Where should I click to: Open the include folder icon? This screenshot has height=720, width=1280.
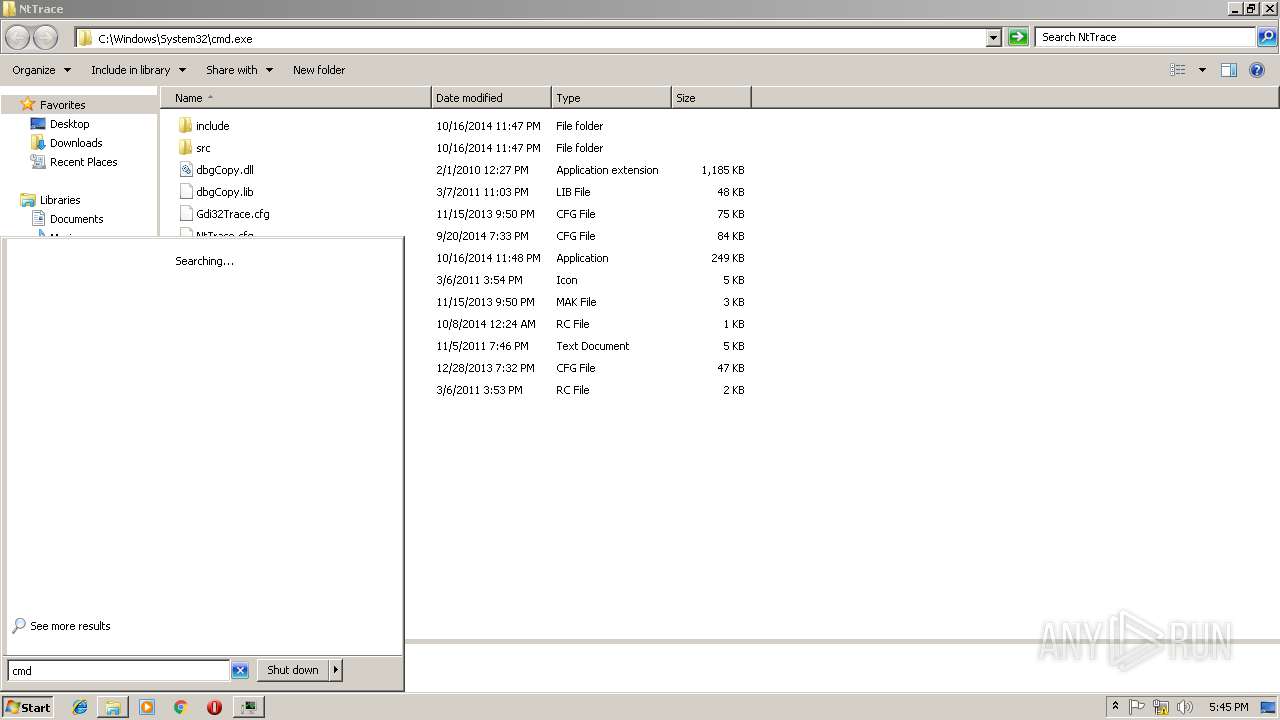(x=185, y=126)
